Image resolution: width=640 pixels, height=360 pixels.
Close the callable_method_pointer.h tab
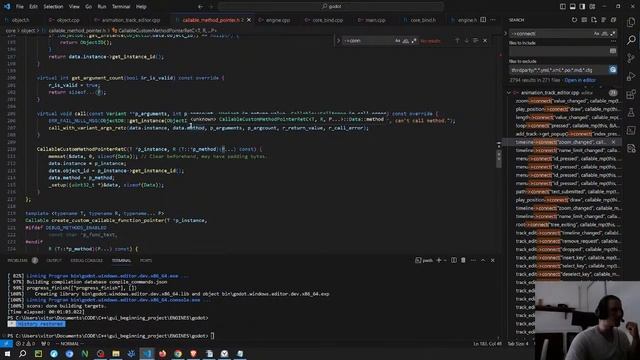click(x=249, y=20)
